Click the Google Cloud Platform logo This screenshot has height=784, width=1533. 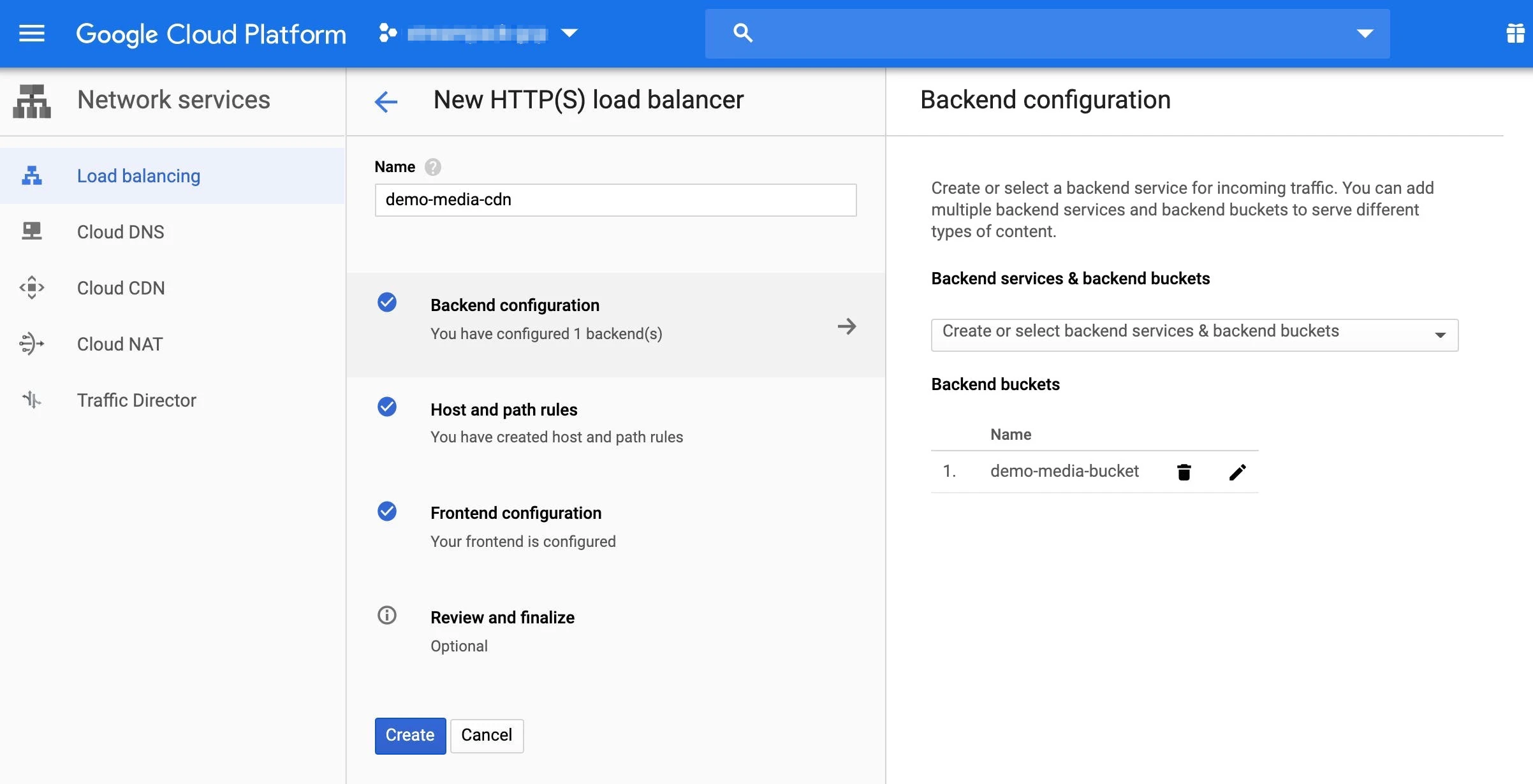tap(211, 34)
